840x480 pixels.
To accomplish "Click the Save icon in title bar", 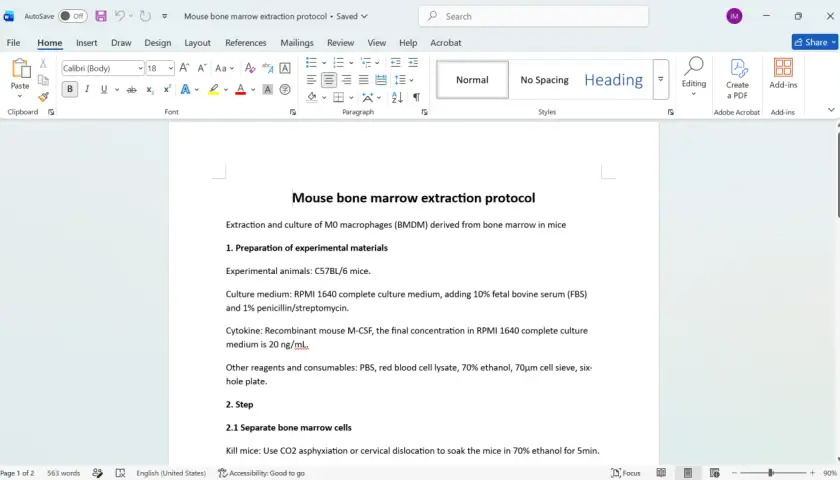I will pyautogui.click(x=101, y=16).
